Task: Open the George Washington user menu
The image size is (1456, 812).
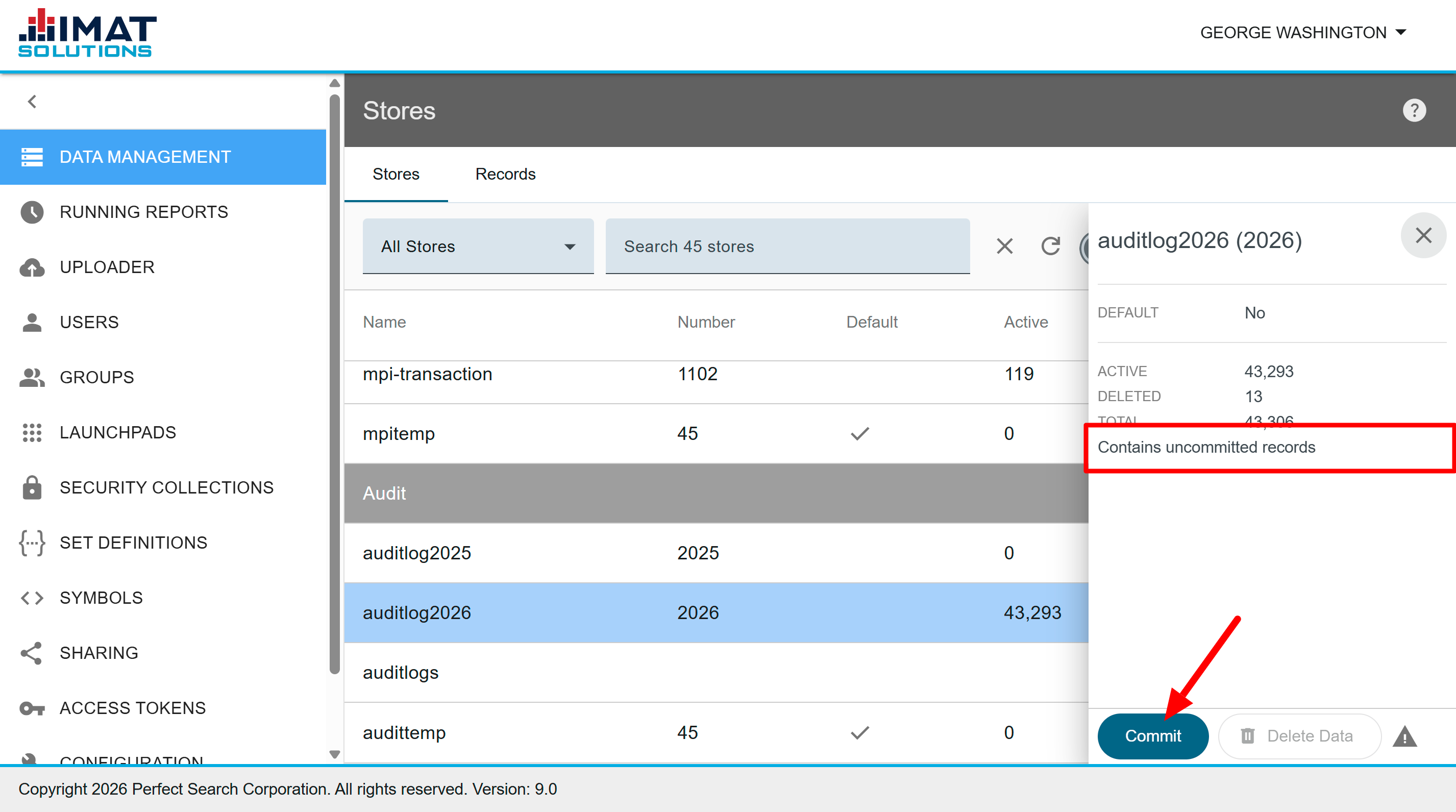Action: click(x=1303, y=33)
